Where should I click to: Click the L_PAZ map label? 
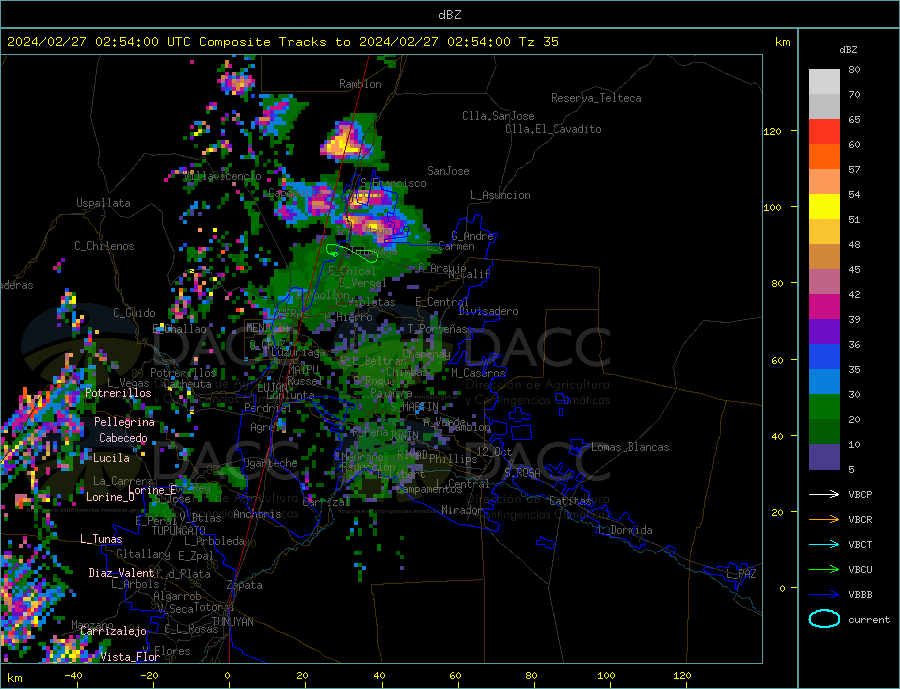(741, 574)
